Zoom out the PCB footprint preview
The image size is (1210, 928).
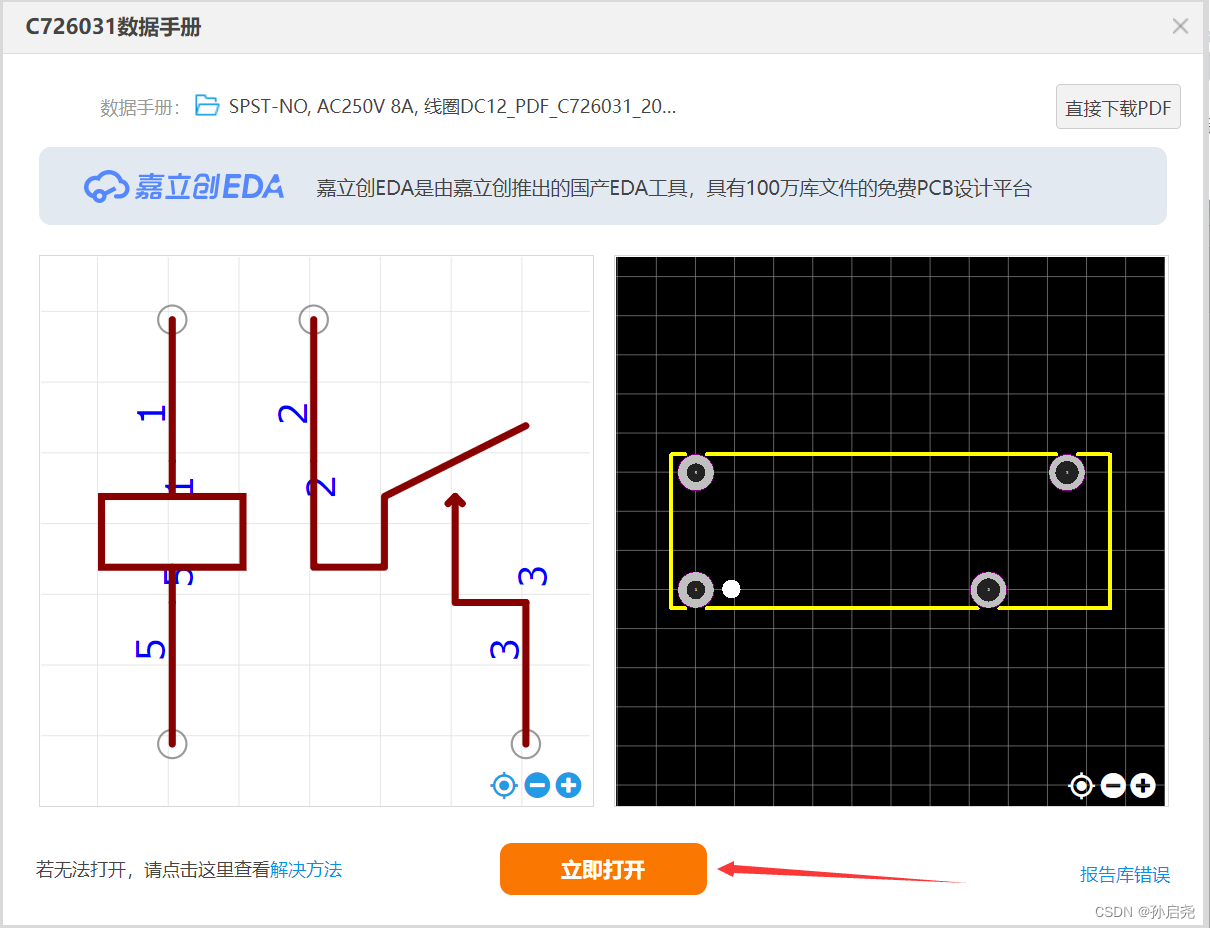1113,786
